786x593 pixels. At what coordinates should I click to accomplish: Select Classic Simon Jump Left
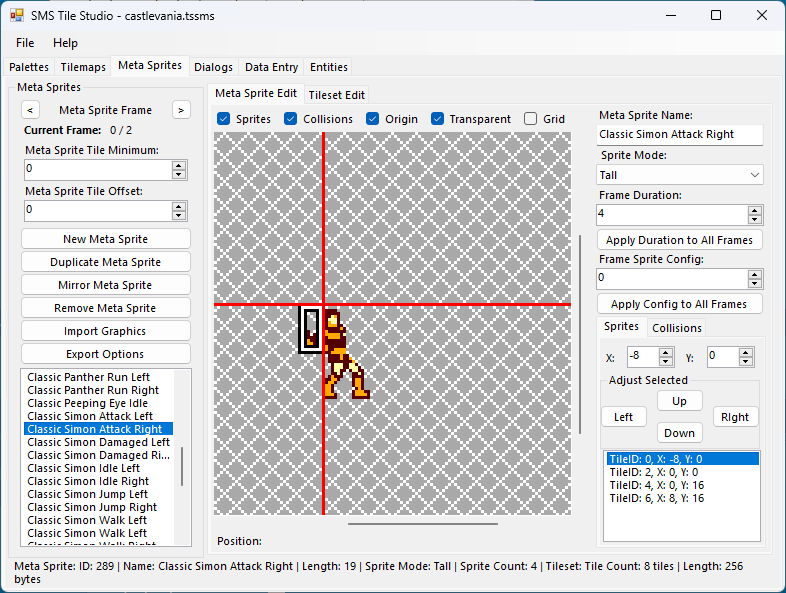click(88, 494)
